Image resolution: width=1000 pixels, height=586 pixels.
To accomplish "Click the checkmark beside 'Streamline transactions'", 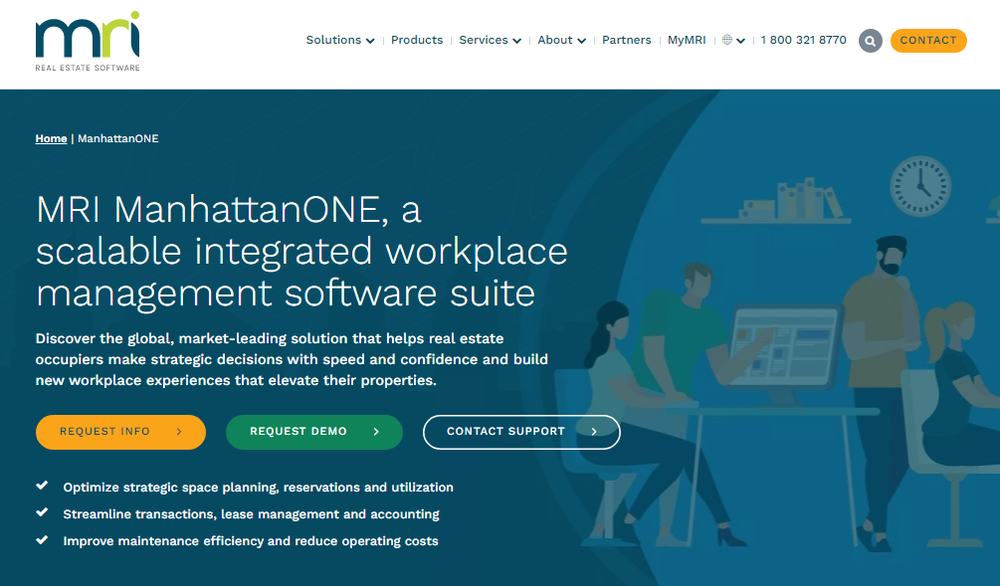I will point(42,513).
